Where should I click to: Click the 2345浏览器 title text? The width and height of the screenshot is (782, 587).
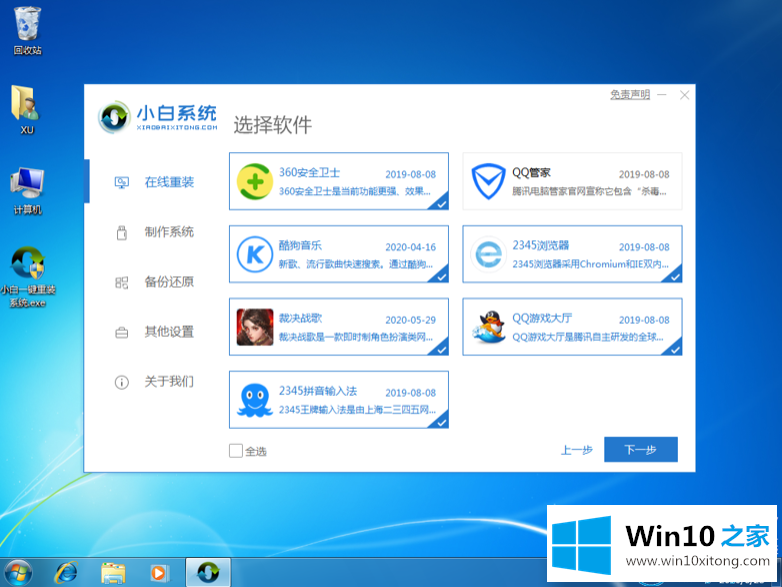pos(541,245)
